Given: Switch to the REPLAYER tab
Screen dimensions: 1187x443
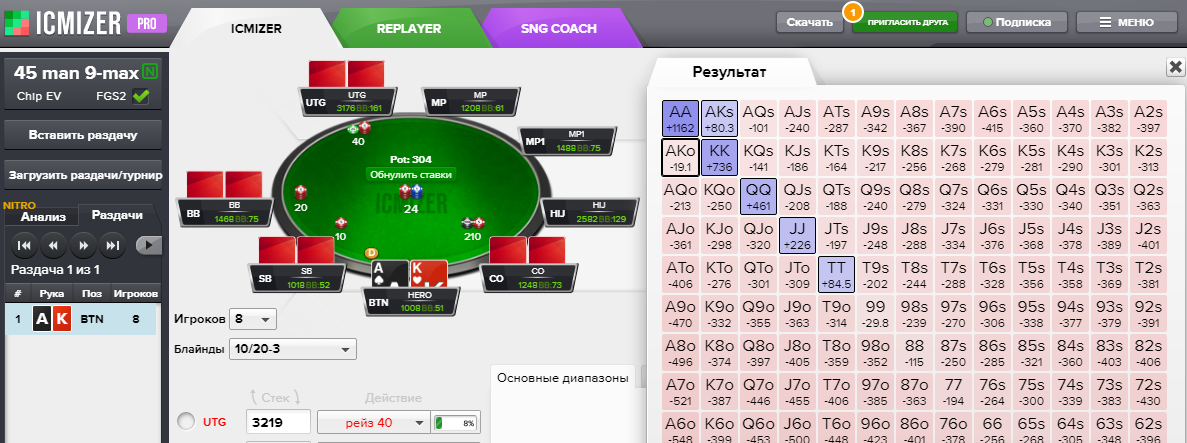Looking at the screenshot, I should point(409,29).
